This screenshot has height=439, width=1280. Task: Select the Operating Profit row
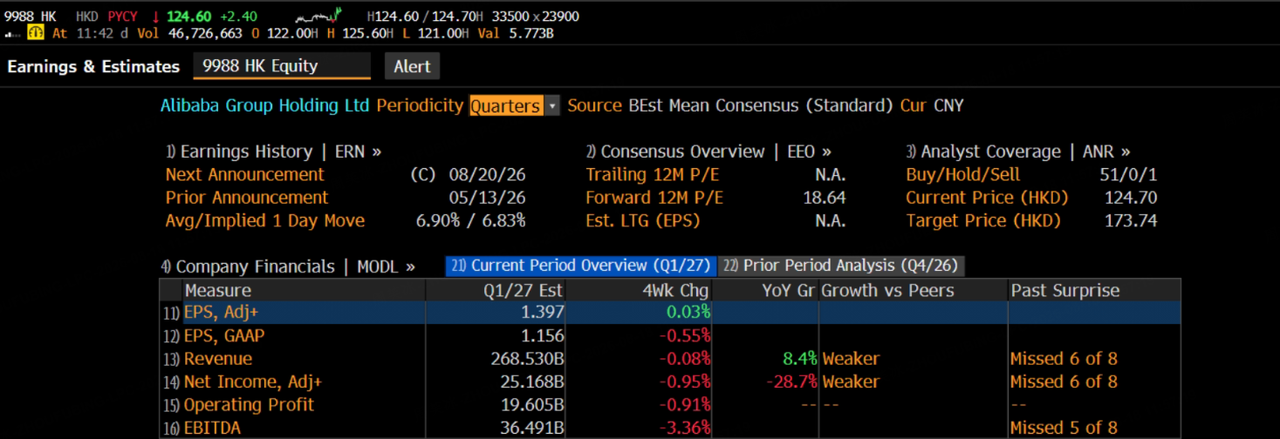670,404
